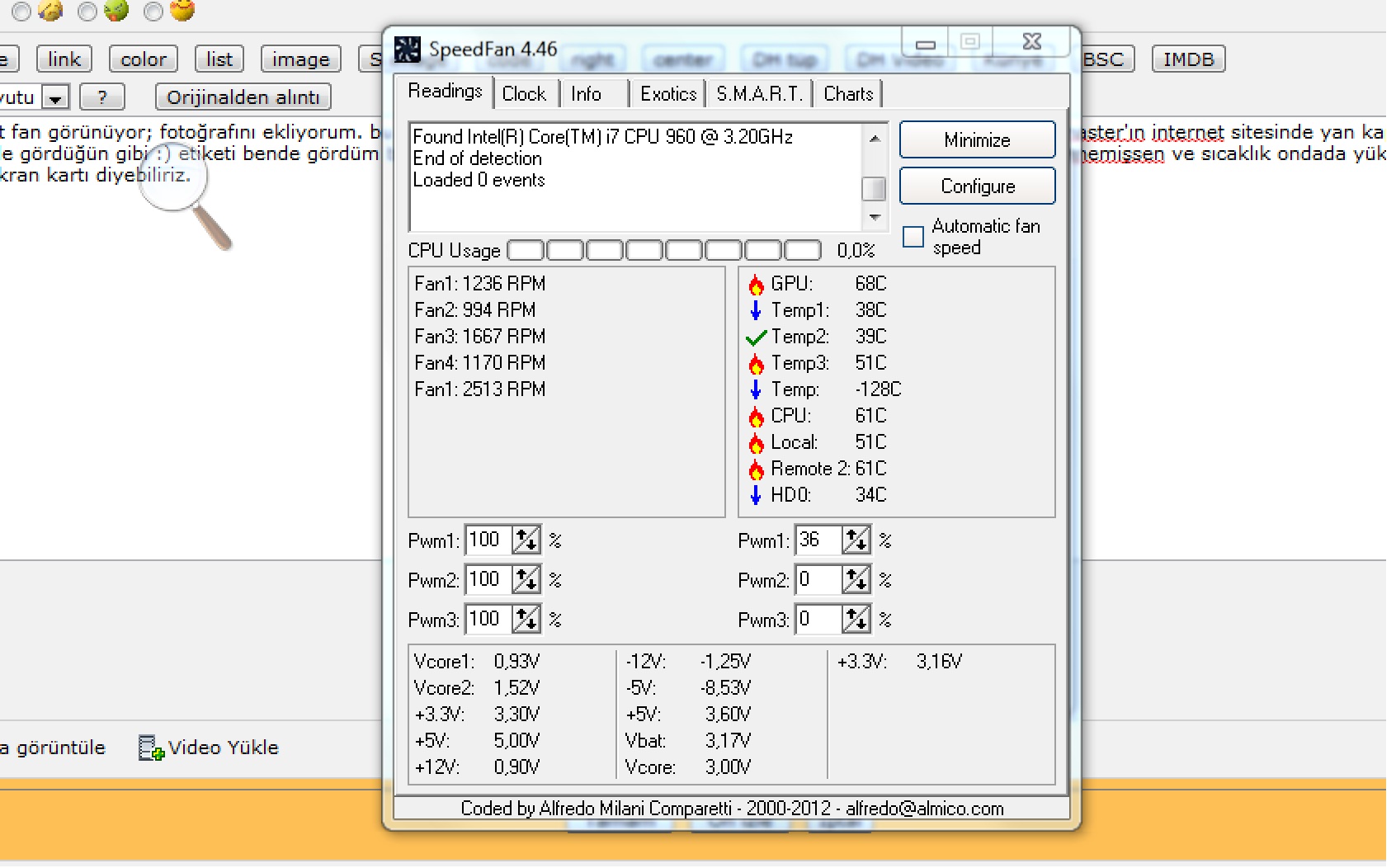Click the log box scrollbar thumb
Screen dimensions: 1396x868
coord(874,189)
